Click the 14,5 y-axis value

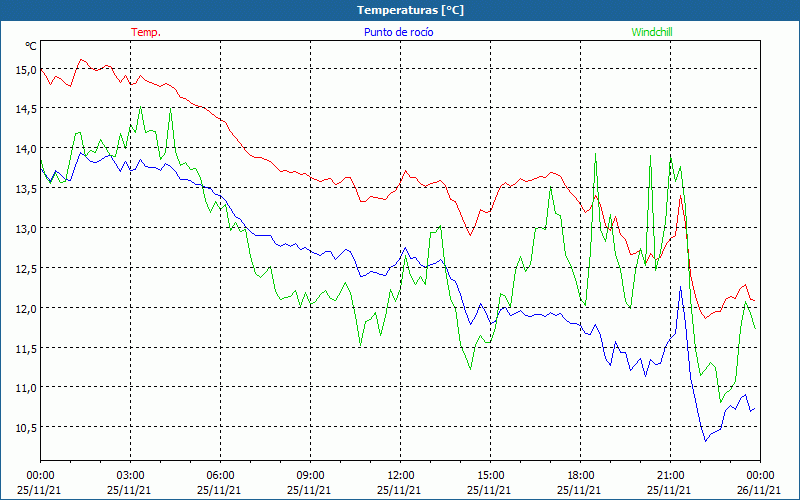[26, 110]
